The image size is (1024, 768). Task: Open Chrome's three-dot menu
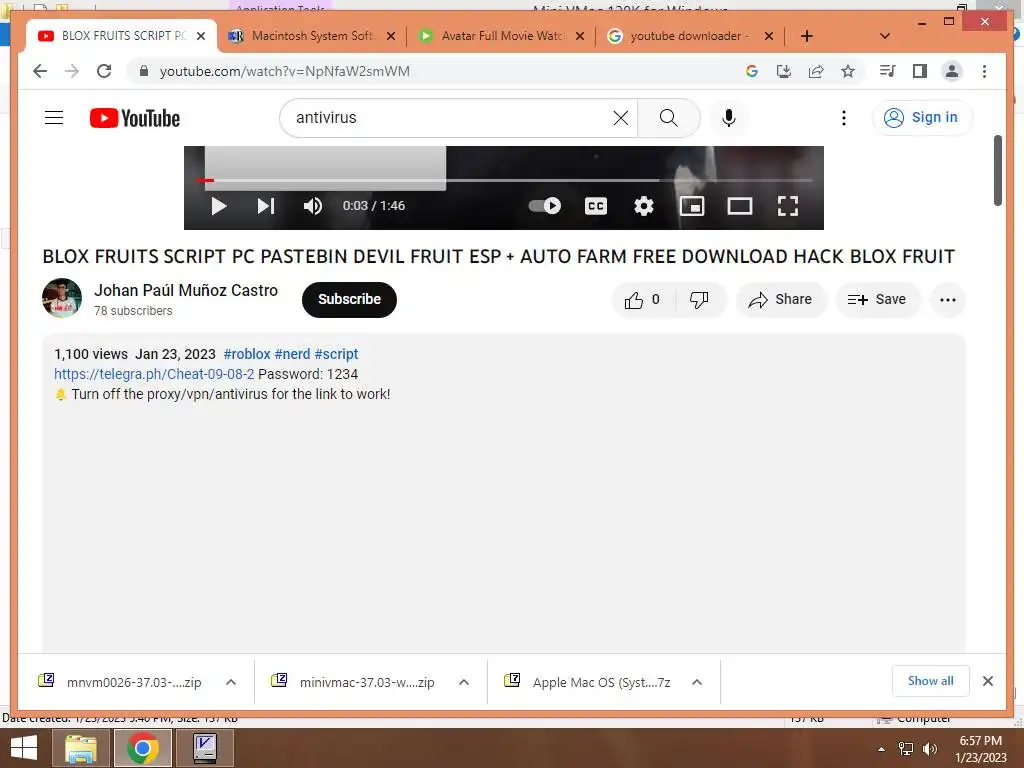(x=984, y=71)
